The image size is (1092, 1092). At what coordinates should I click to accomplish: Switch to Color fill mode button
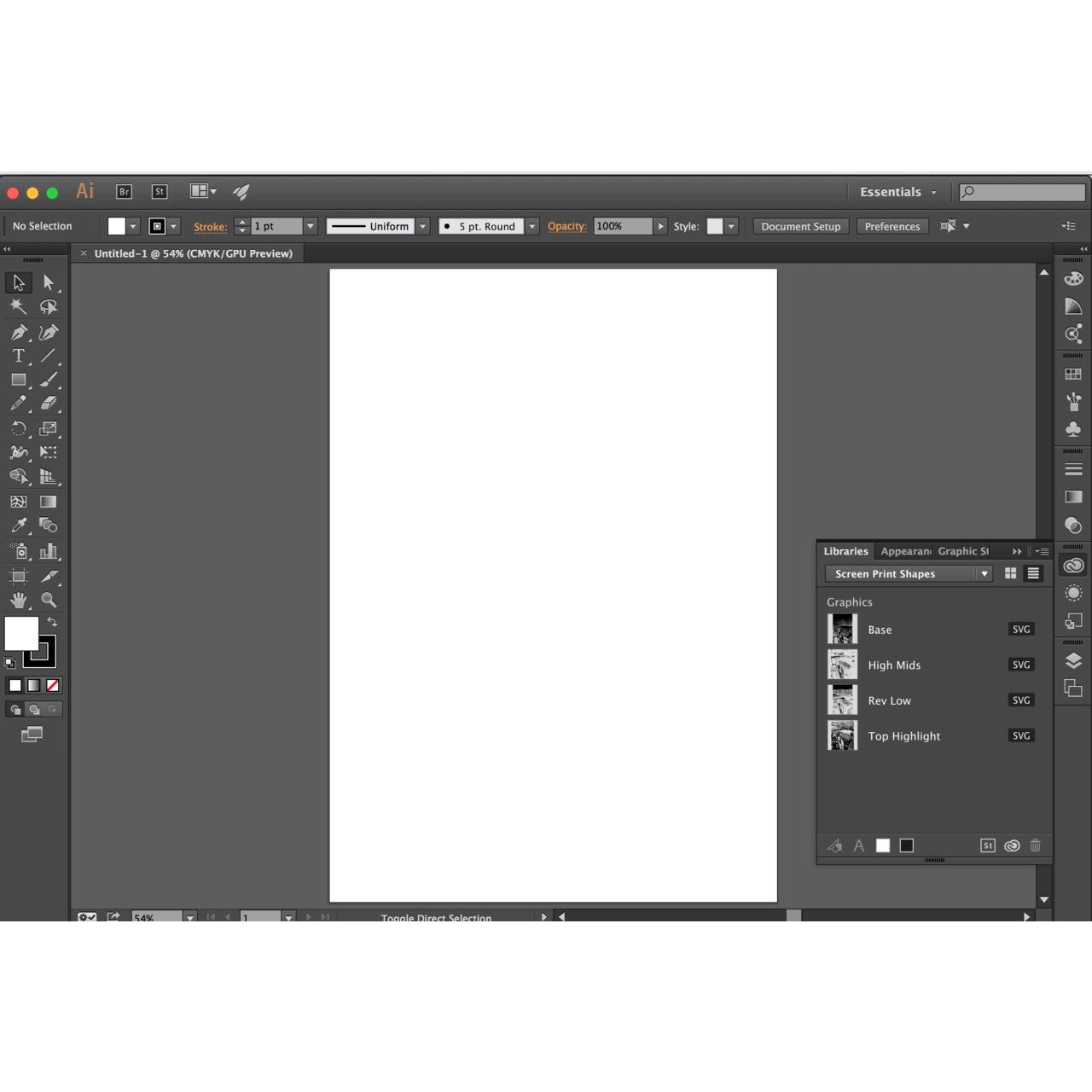pos(15,685)
